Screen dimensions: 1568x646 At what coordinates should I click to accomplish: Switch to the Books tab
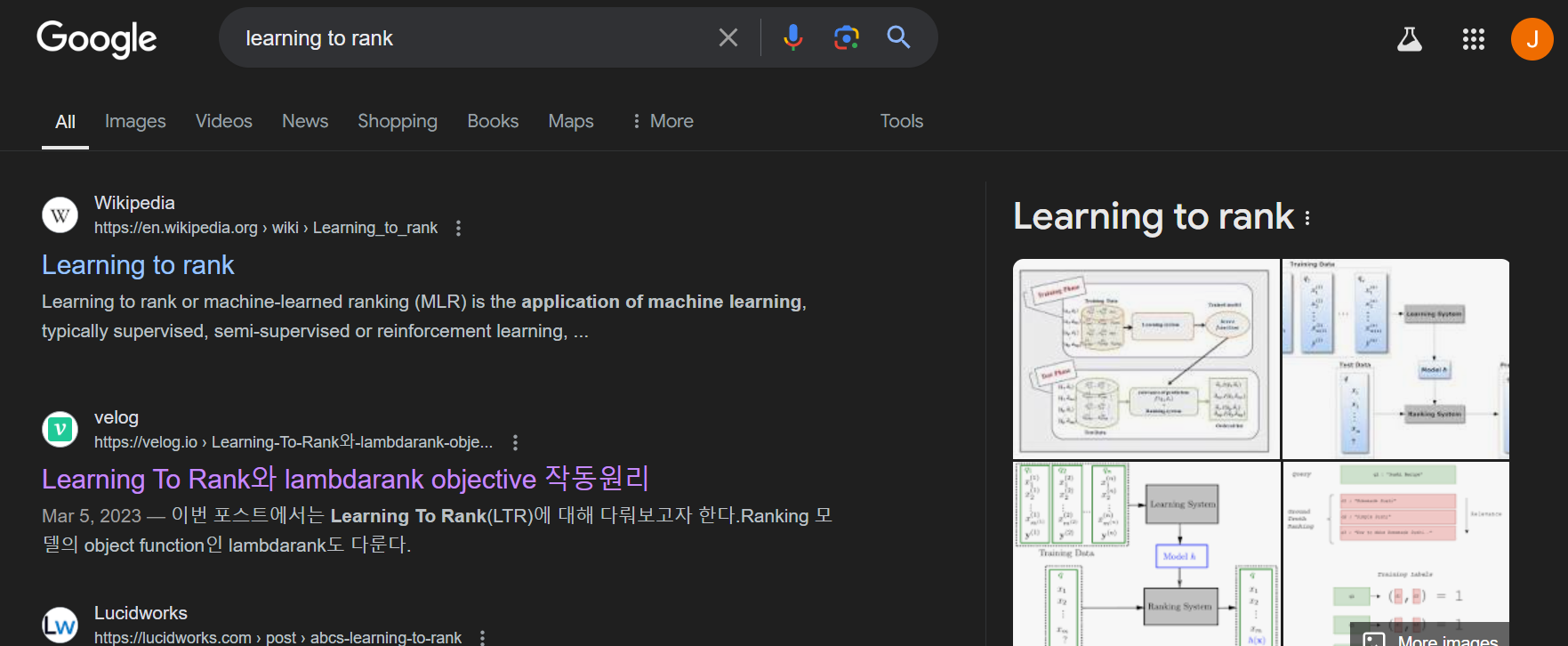[493, 121]
